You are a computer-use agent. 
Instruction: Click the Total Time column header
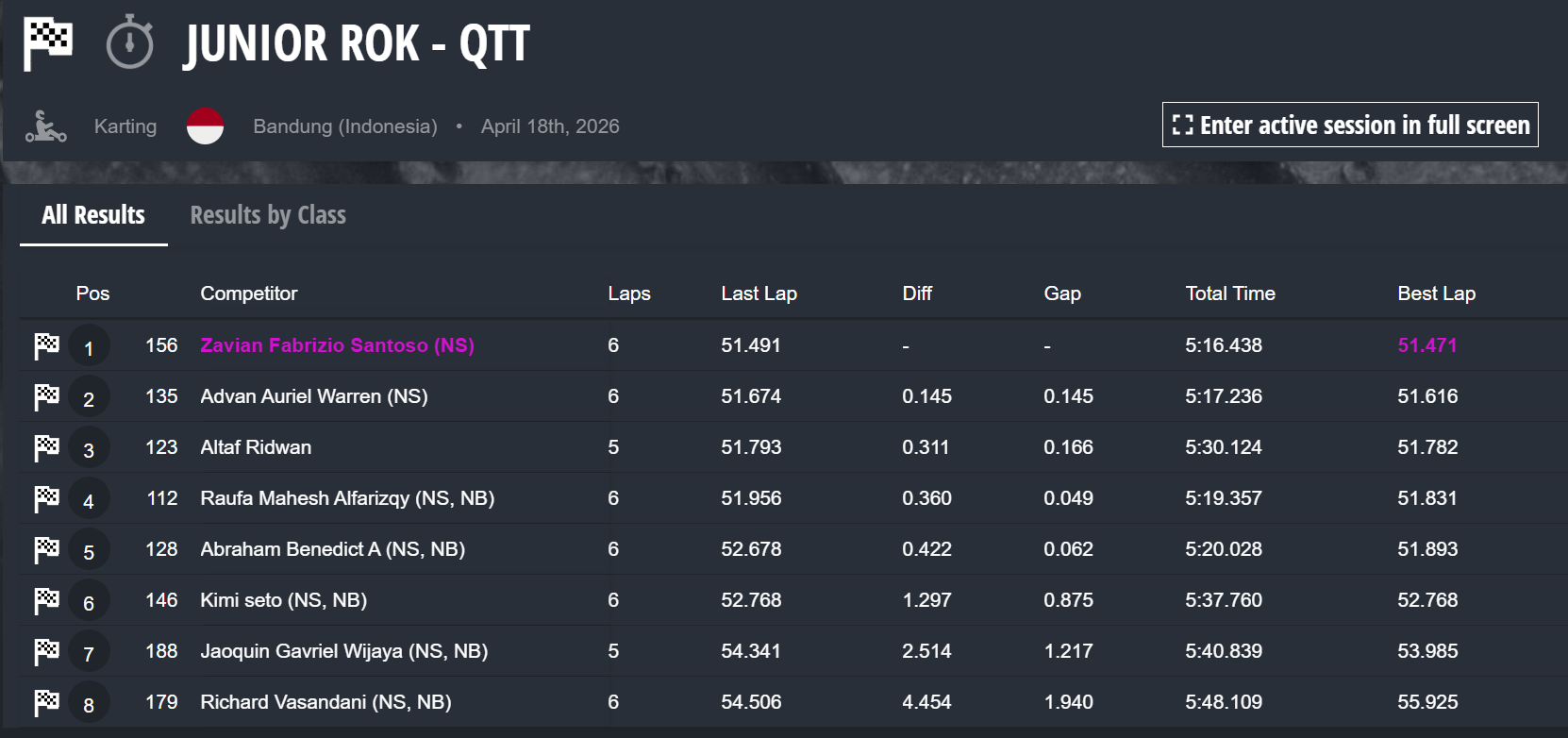click(x=1230, y=294)
